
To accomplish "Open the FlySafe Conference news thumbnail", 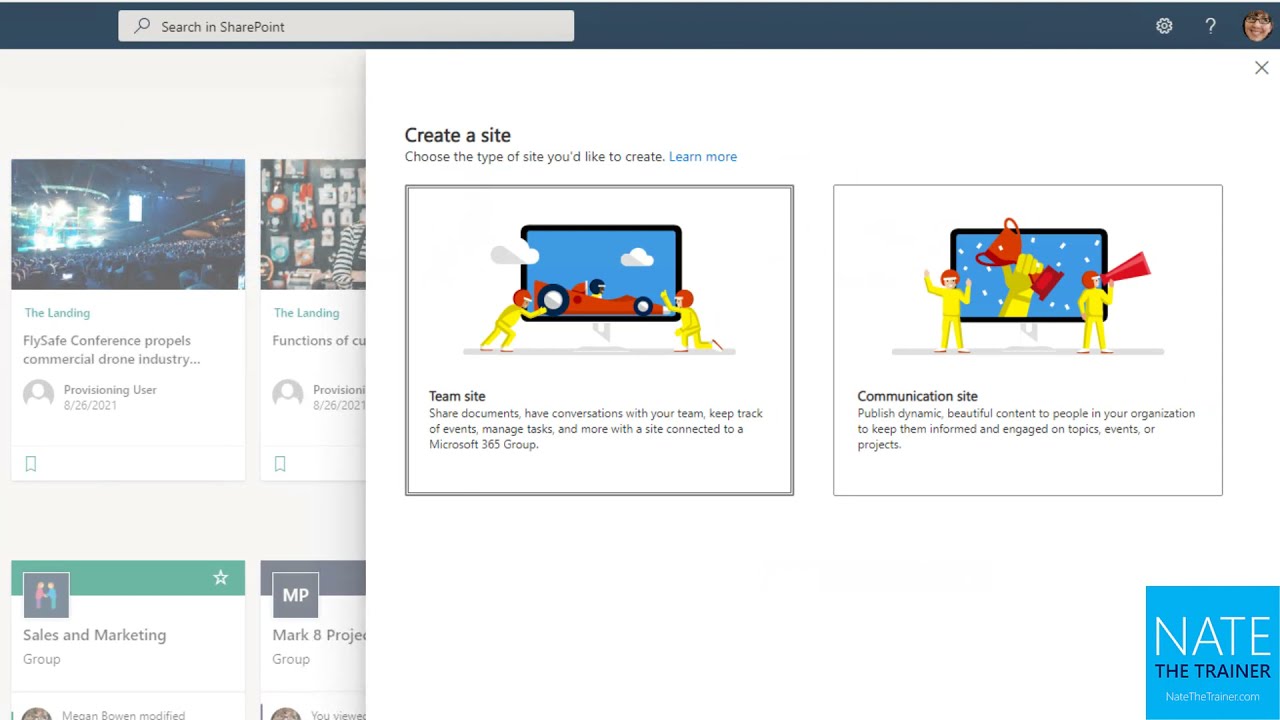I will 128,224.
